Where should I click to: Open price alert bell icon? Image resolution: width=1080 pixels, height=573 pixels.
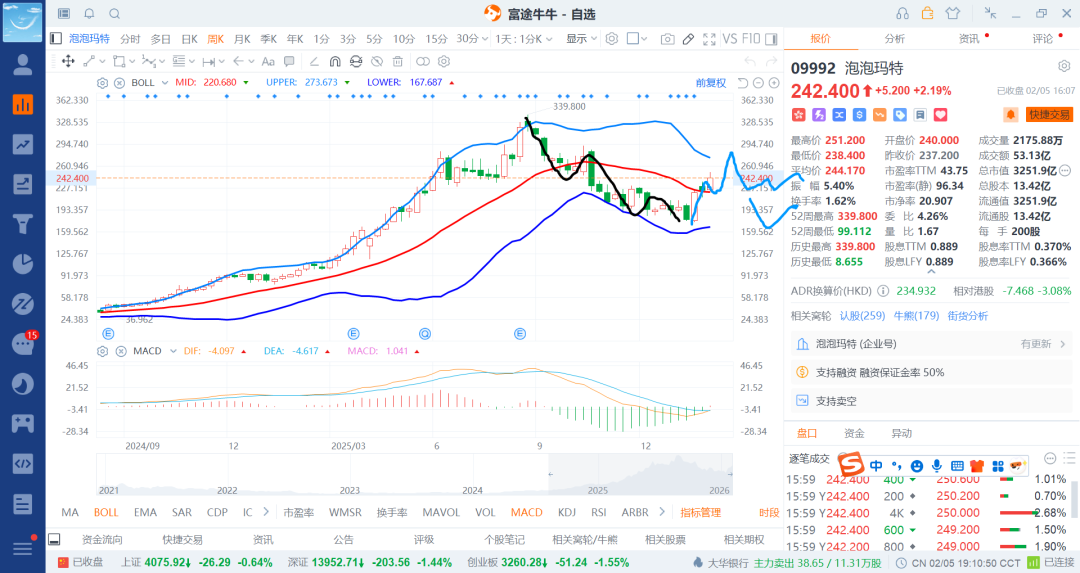(1011, 115)
